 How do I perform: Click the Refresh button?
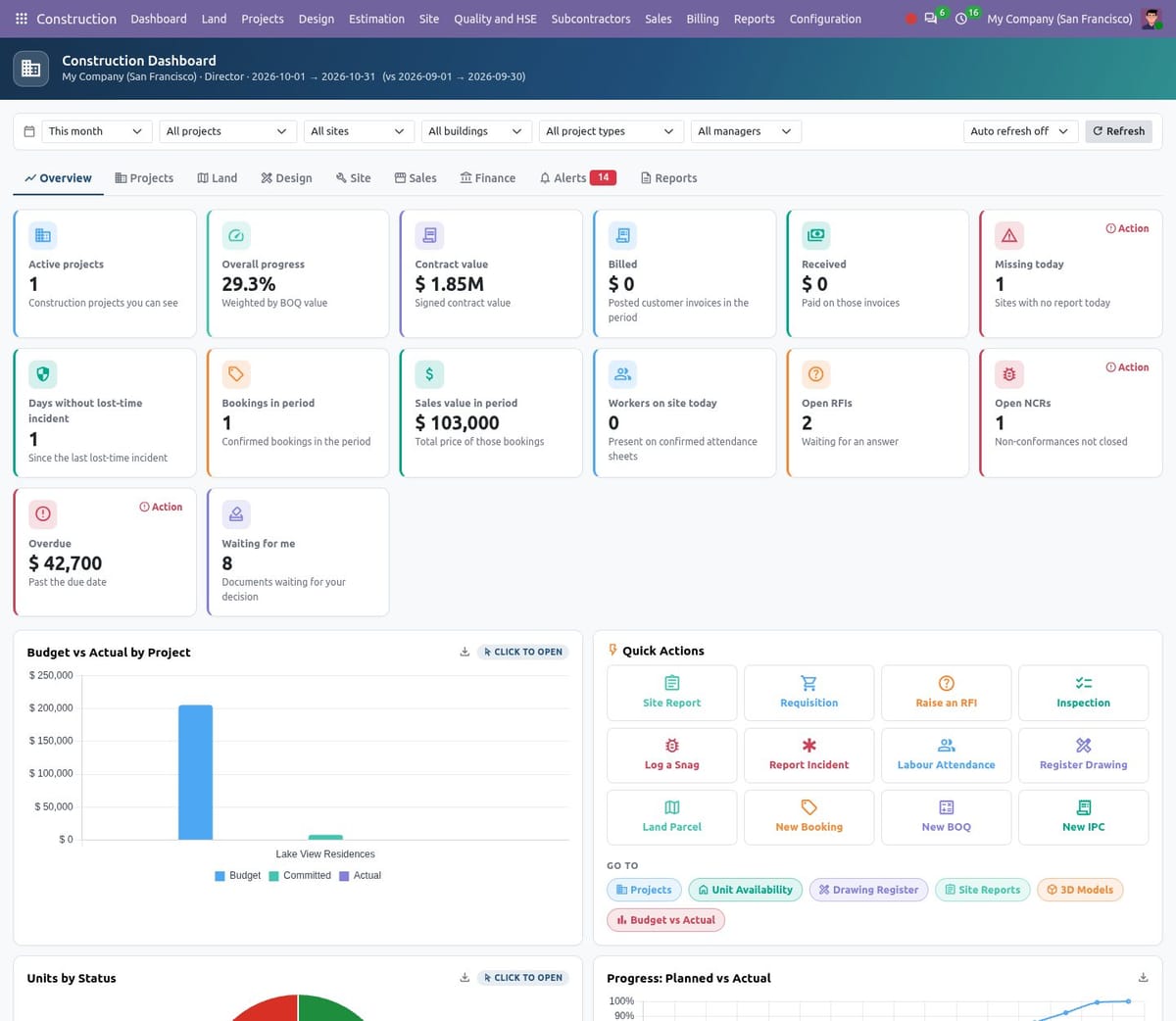point(1118,131)
